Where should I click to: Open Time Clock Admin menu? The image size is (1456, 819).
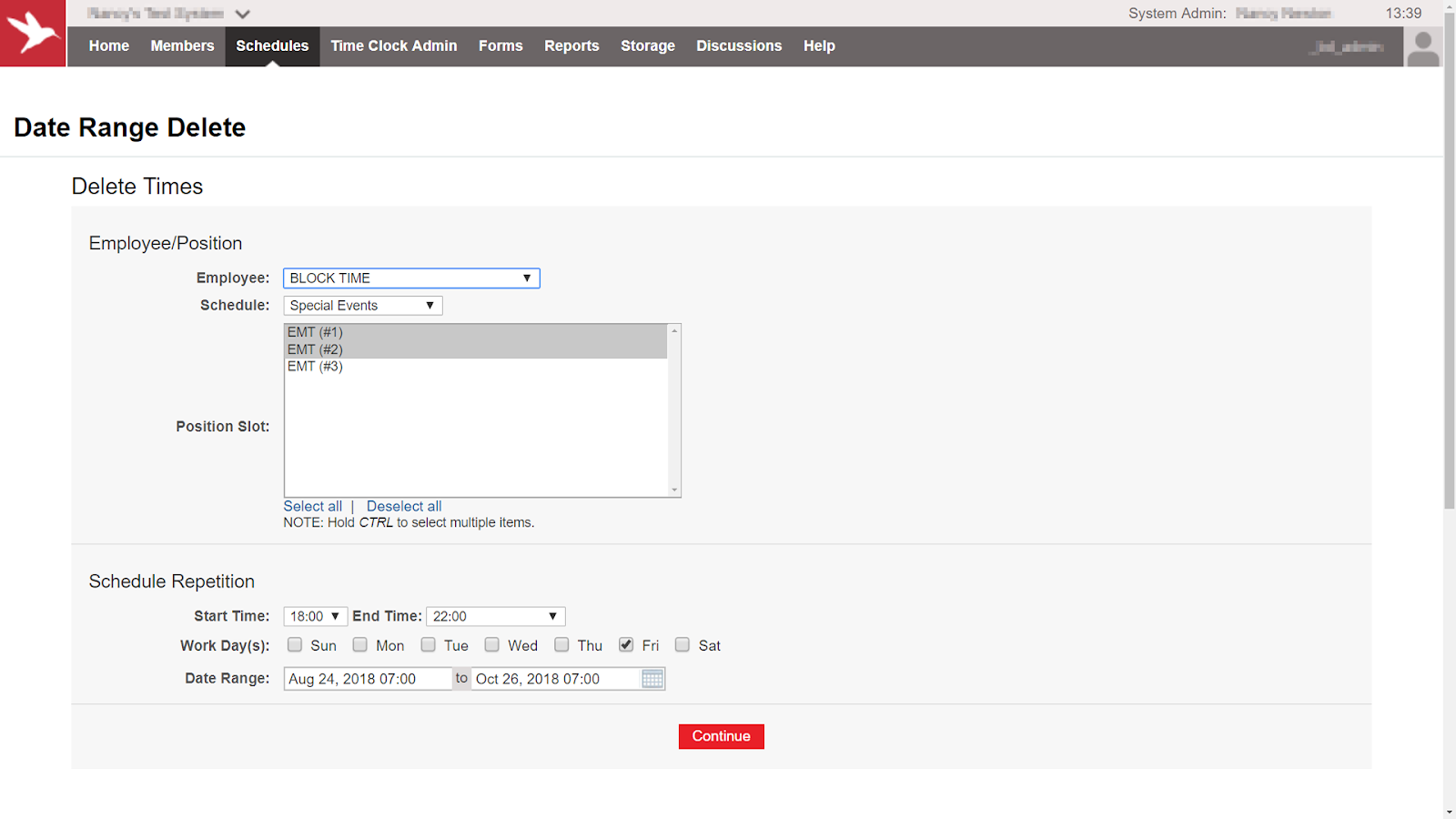(x=394, y=46)
